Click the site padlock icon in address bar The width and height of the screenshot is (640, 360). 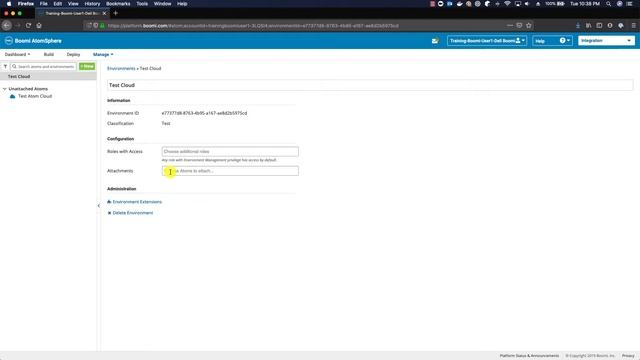point(102,25)
